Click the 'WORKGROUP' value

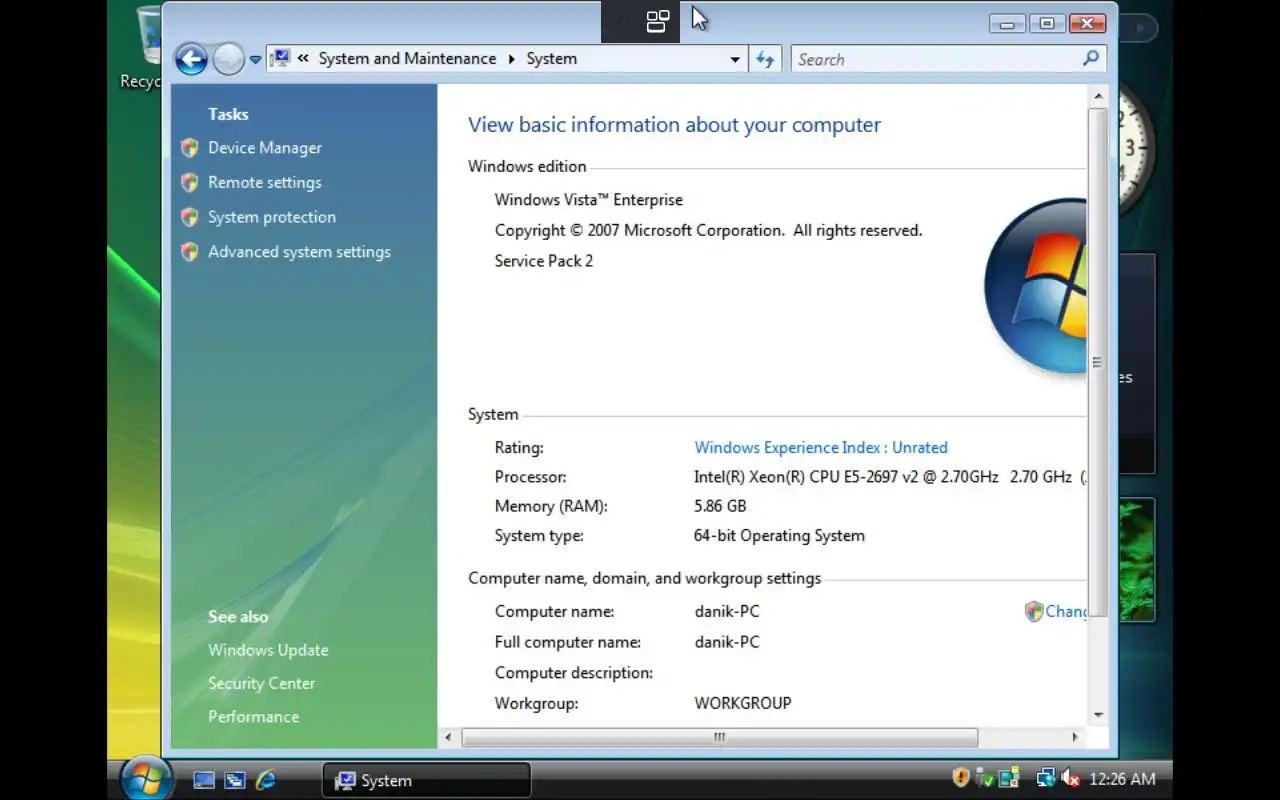743,703
